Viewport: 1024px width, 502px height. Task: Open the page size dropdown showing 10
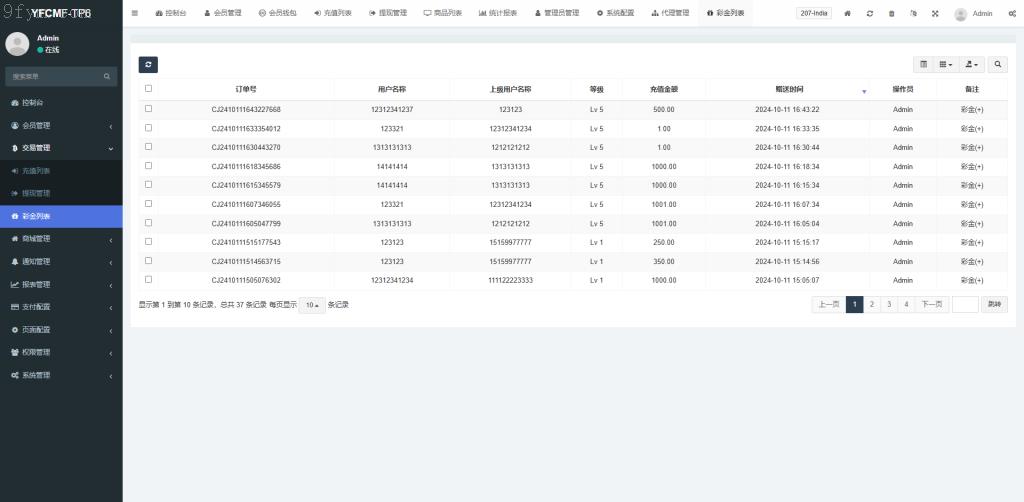click(312, 305)
